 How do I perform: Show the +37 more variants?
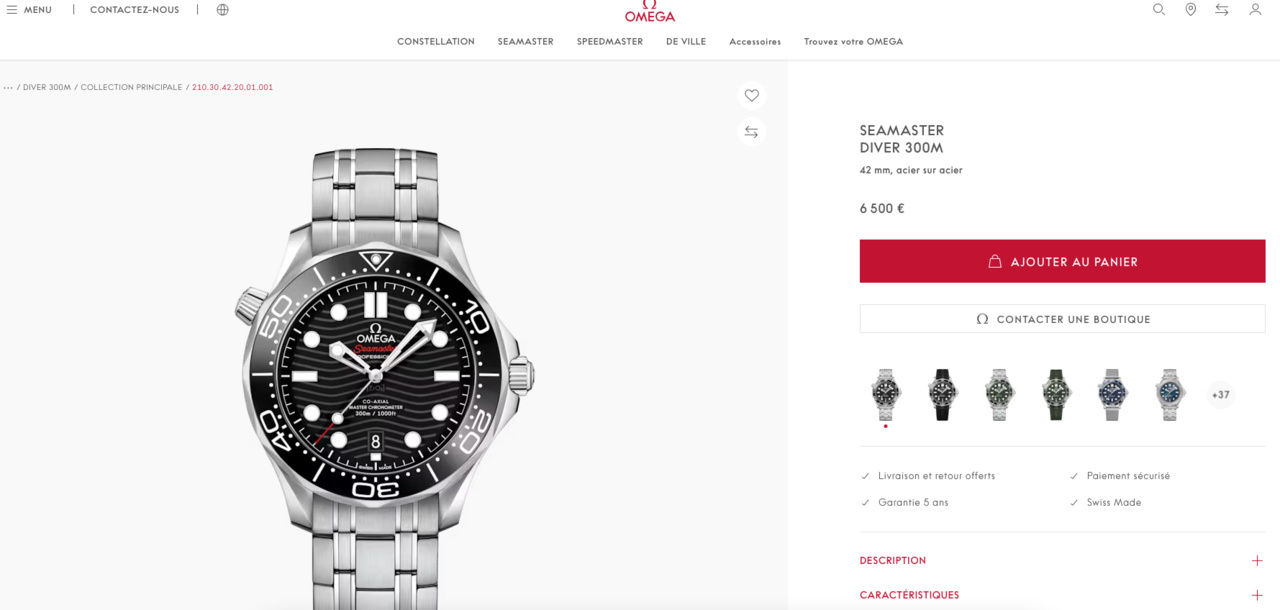pos(1220,395)
